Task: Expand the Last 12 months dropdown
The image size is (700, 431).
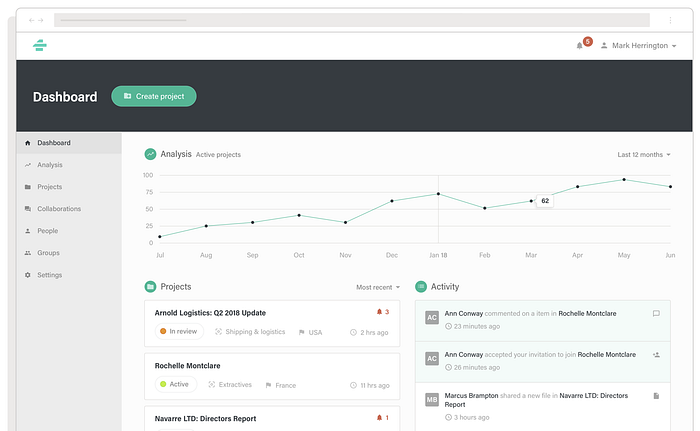Action: point(644,155)
